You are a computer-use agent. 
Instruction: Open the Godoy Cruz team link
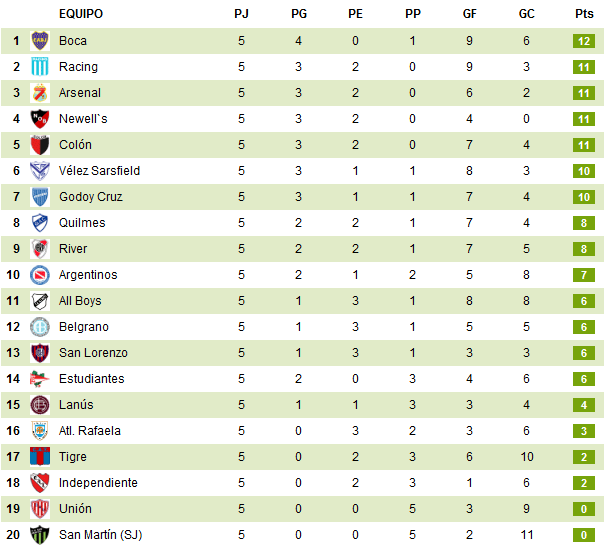click(x=91, y=197)
